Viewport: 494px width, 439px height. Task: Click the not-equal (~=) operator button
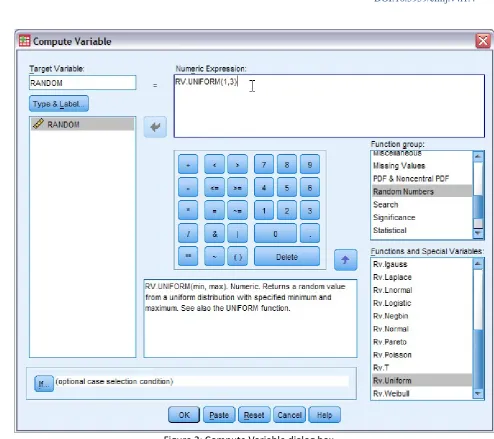point(237,210)
